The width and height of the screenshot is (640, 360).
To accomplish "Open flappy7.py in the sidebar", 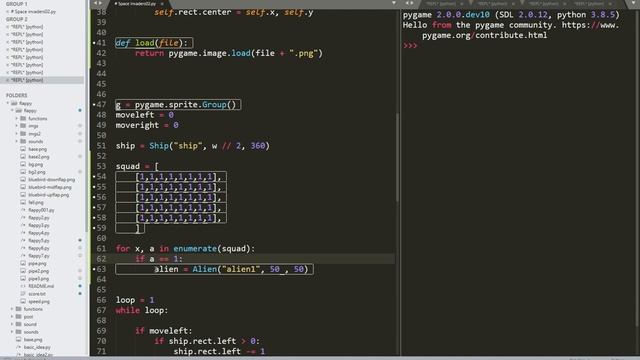I will 39,256.
